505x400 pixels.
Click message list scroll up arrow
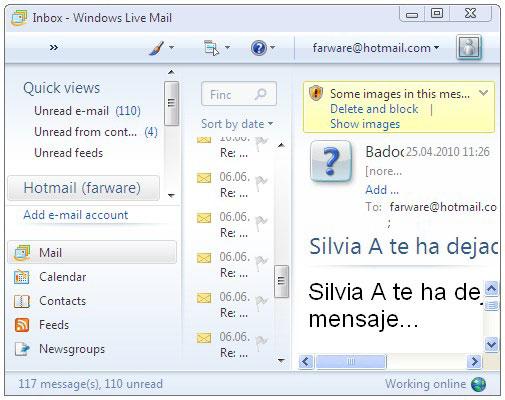pos(281,145)
